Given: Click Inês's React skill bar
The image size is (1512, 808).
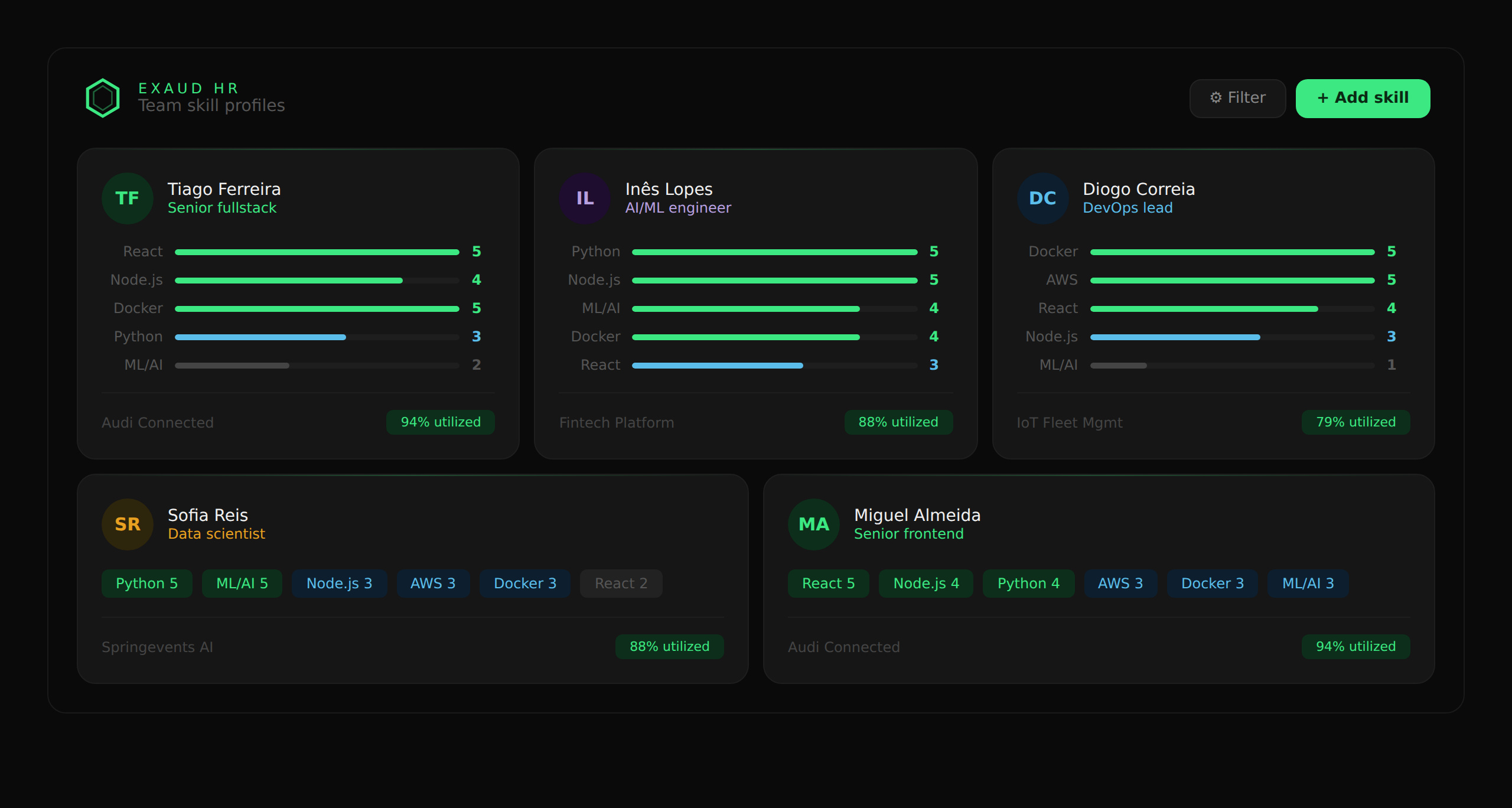Looking at the screenshot, I should (x=775, y=366).
